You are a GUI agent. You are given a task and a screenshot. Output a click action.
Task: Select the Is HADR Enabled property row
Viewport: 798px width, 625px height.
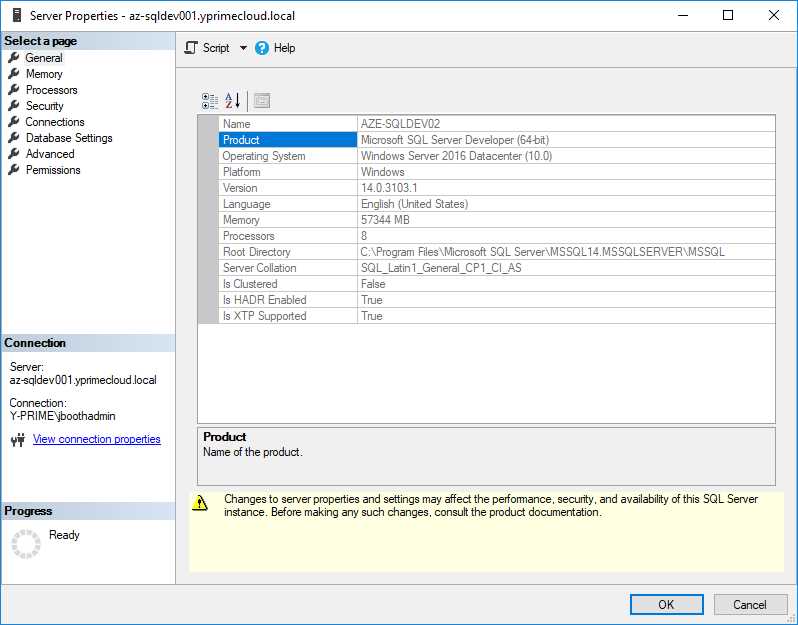(x=497, y=300)
